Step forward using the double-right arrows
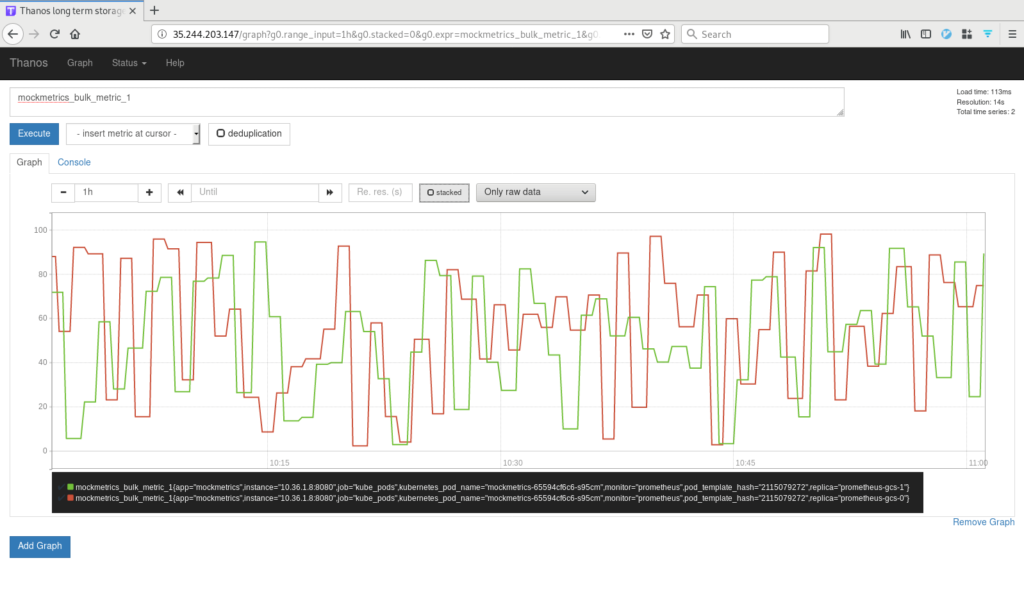Image resolution: width=1024 pixels, height=599 pixels. (x=330, y=192)
